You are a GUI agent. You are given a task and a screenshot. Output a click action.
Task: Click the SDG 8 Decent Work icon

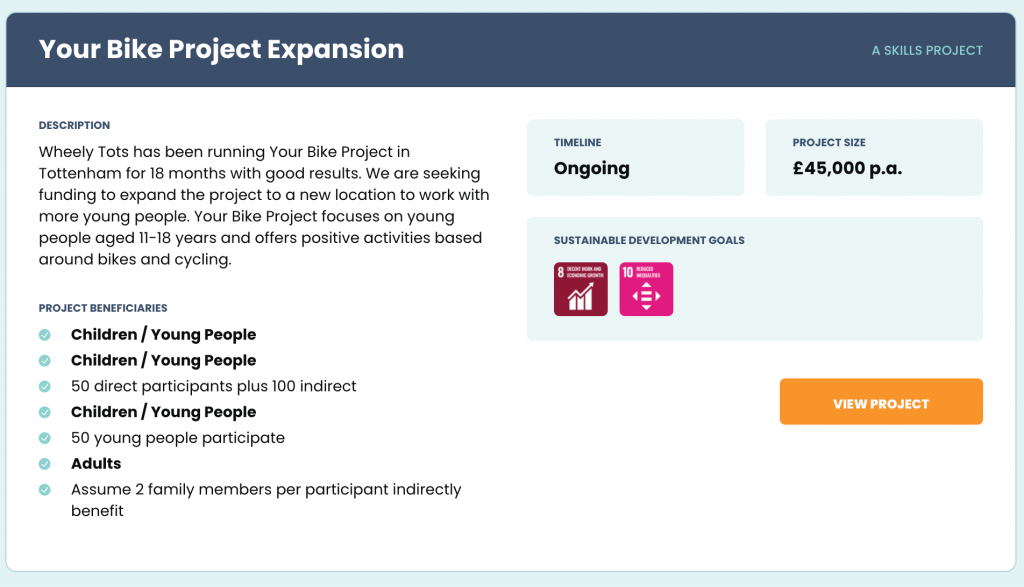click(x=581, y=289)
